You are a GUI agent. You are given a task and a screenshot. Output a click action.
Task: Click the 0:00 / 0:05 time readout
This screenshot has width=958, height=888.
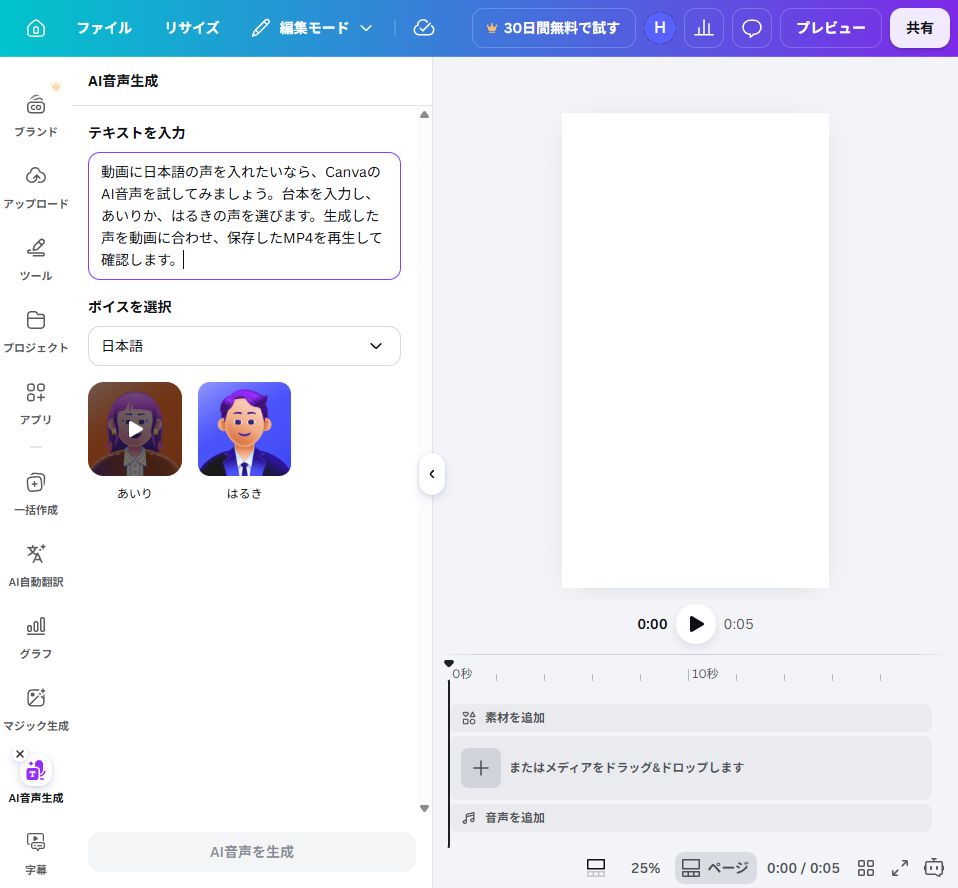[803, 868]
